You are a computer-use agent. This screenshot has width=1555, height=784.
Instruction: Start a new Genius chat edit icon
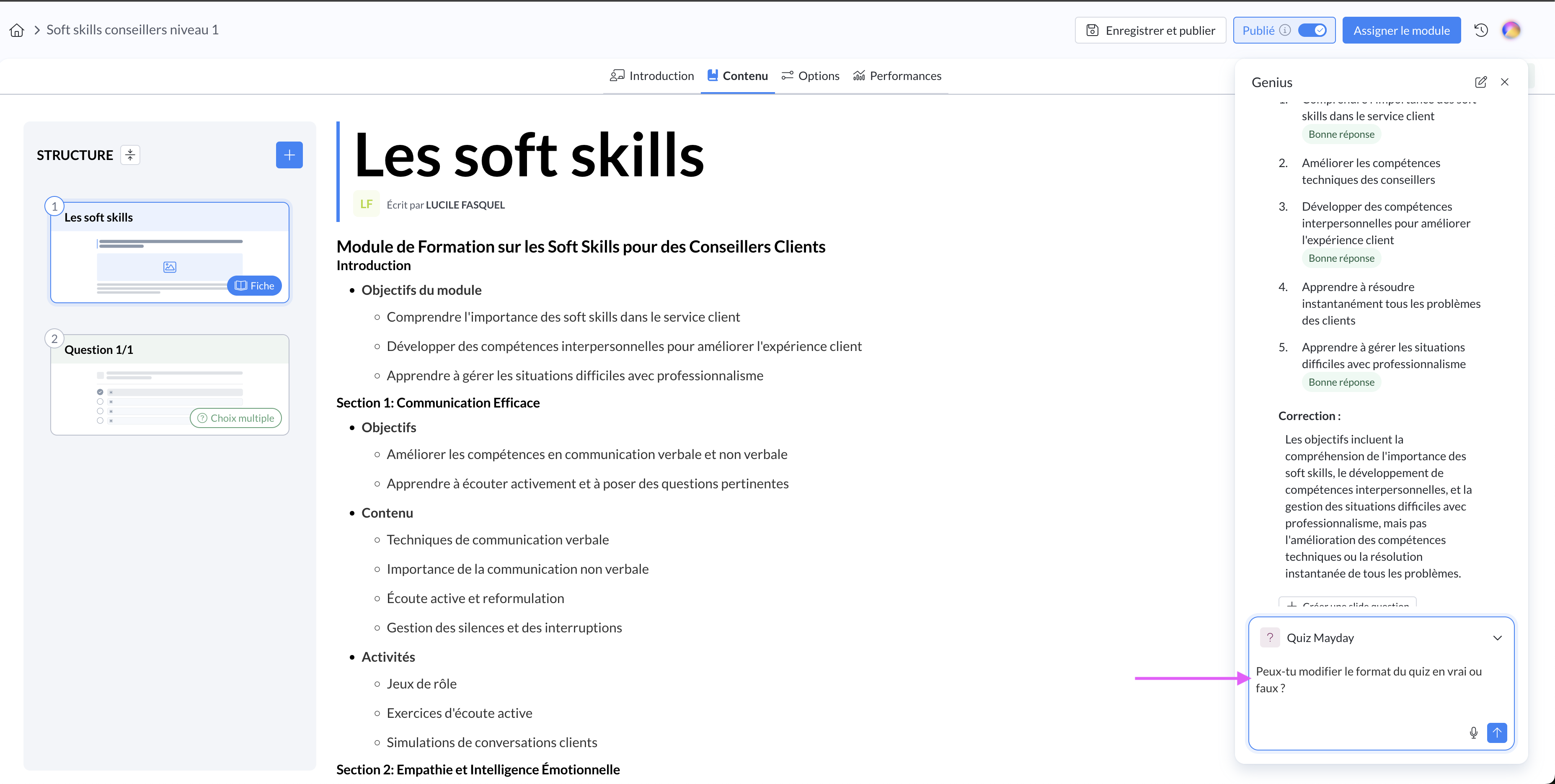(1480, 82)
